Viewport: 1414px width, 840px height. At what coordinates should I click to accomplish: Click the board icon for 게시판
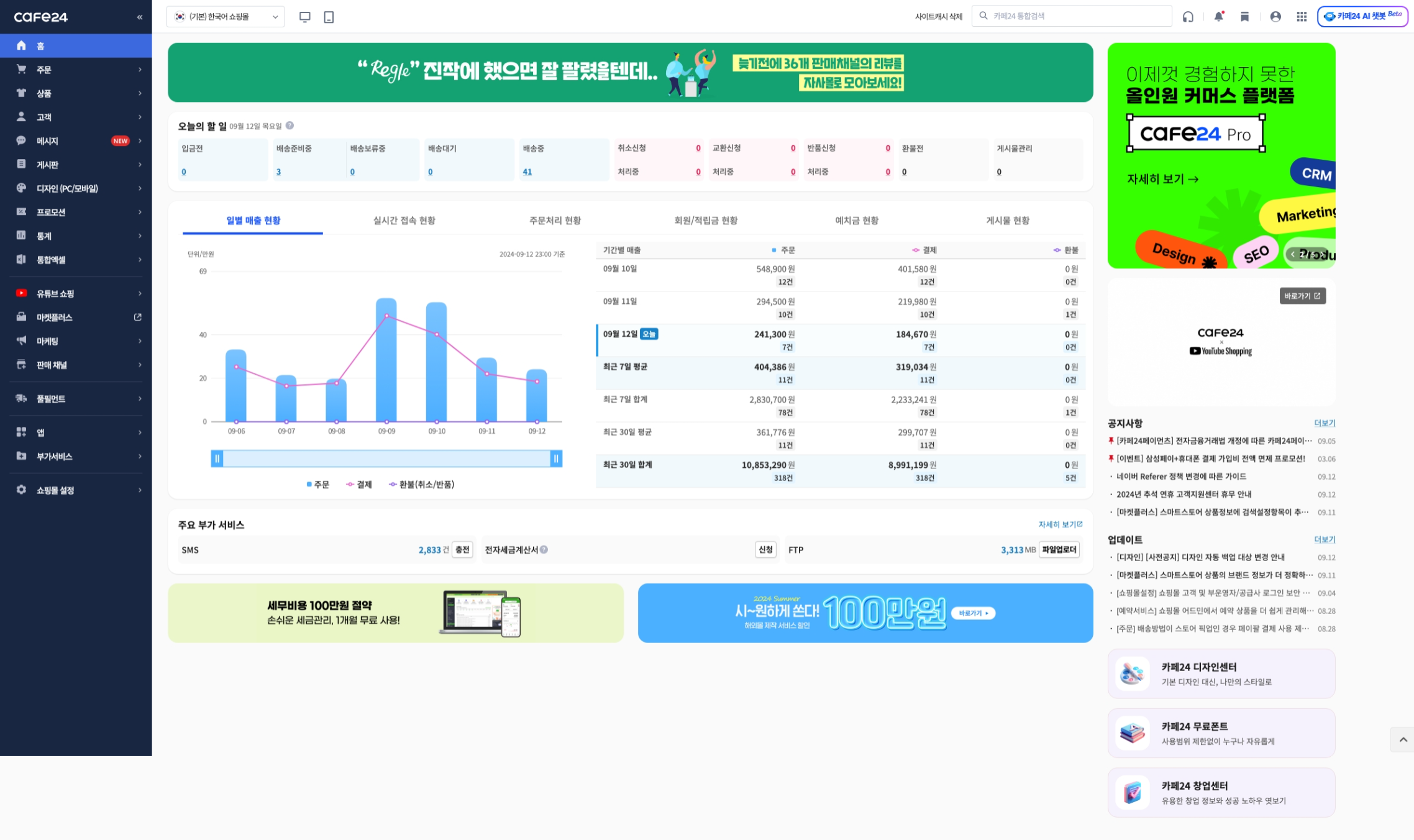[21, 164]
